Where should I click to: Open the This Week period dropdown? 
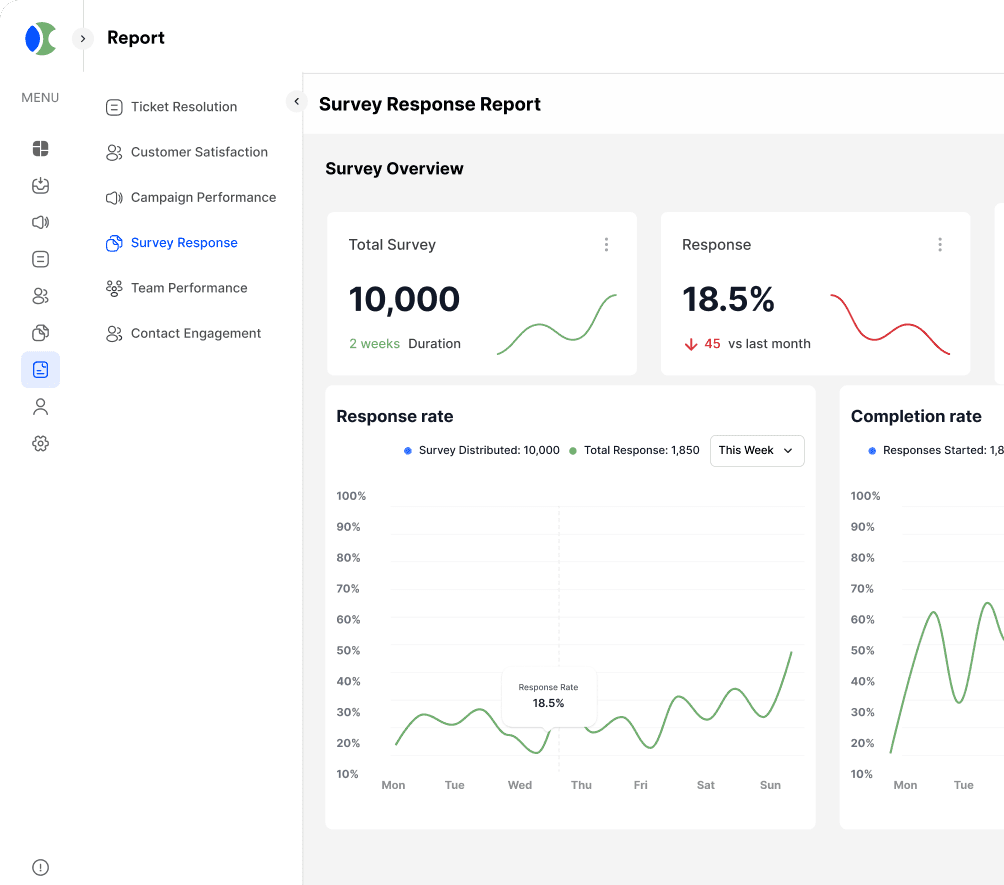[x=757, y=451]
